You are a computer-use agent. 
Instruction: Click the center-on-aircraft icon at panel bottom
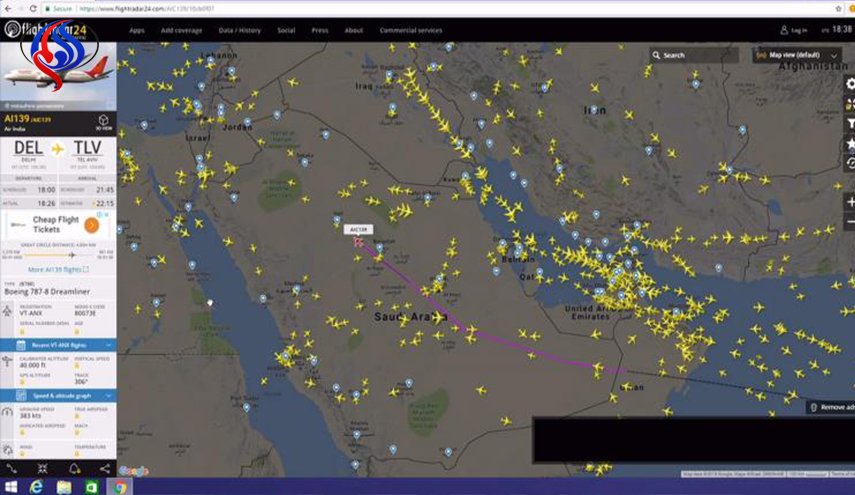click(x=43, y=468)
